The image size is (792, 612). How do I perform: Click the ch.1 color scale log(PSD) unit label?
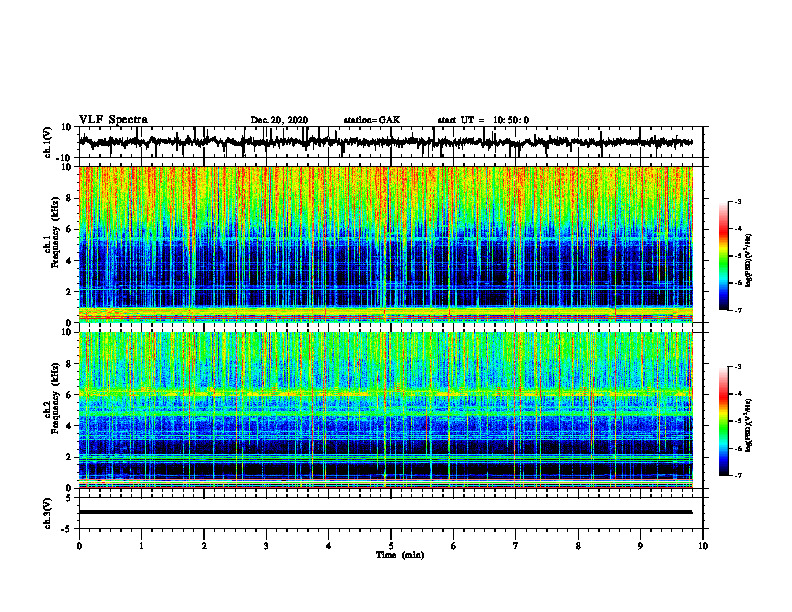click(749, 260)
